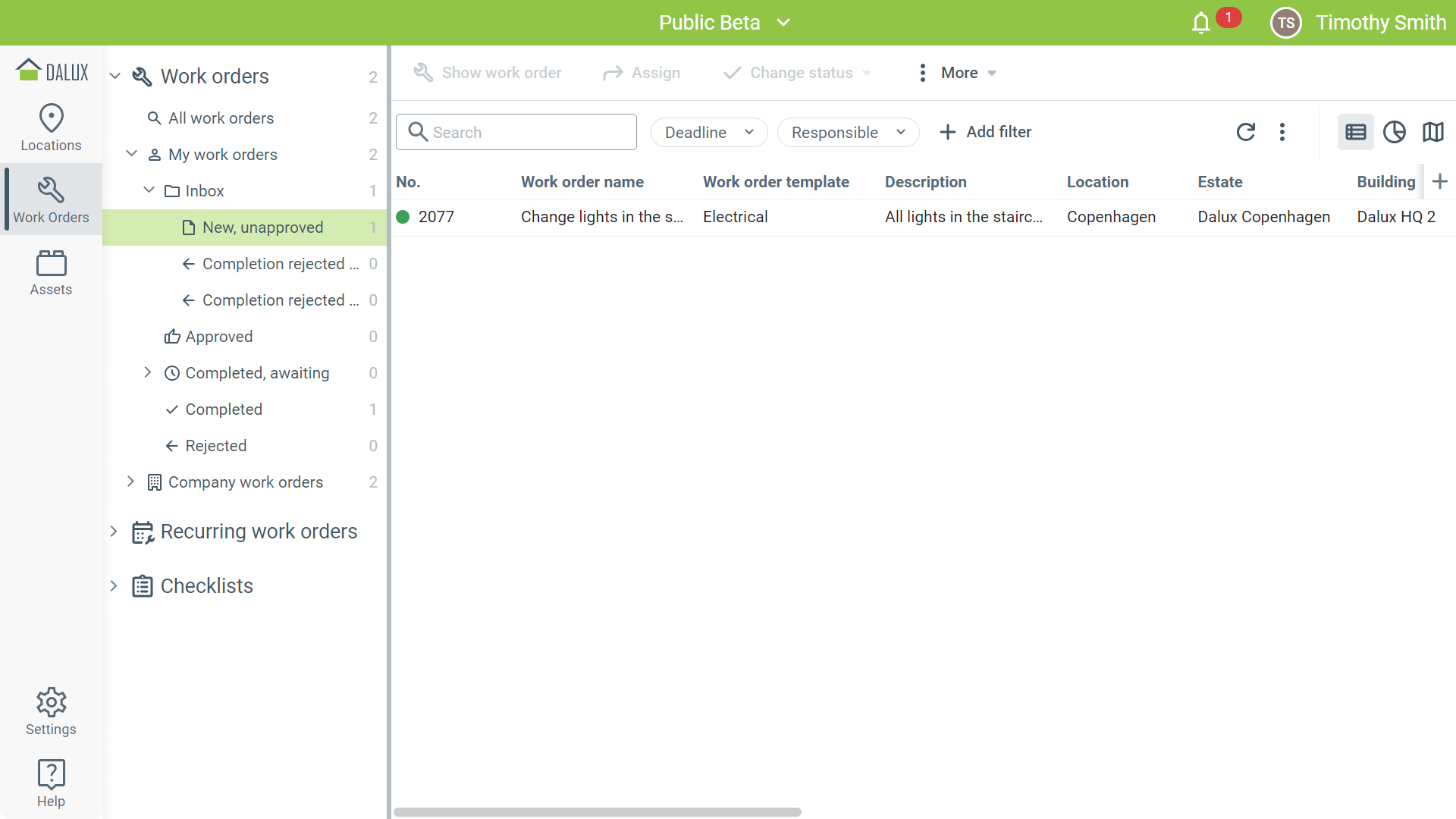This screenshot has height=819, width=1456.
Task: Open the Responsible filter dropdown
Action: (848, 132)
